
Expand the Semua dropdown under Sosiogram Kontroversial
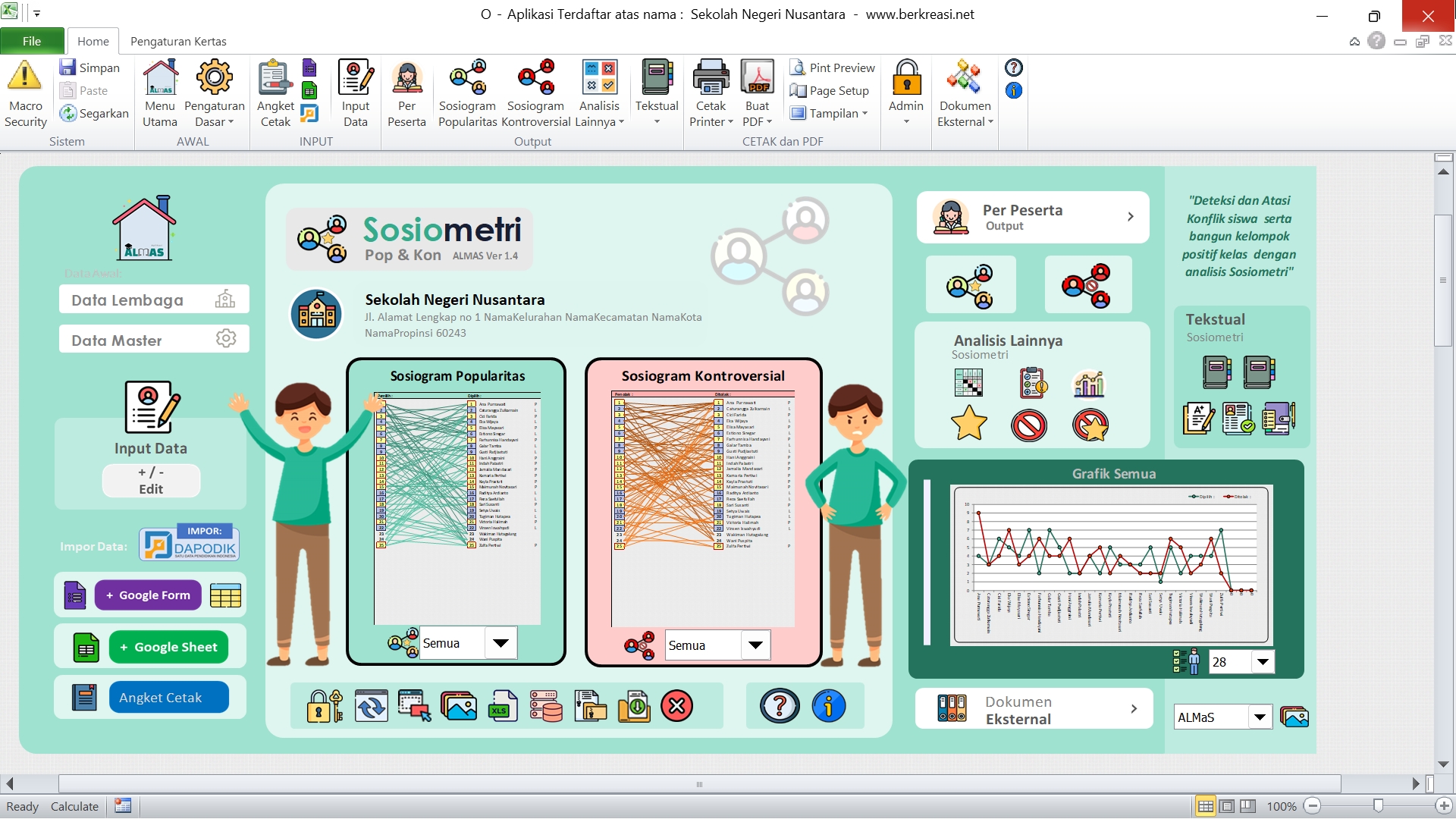point(755,645)
